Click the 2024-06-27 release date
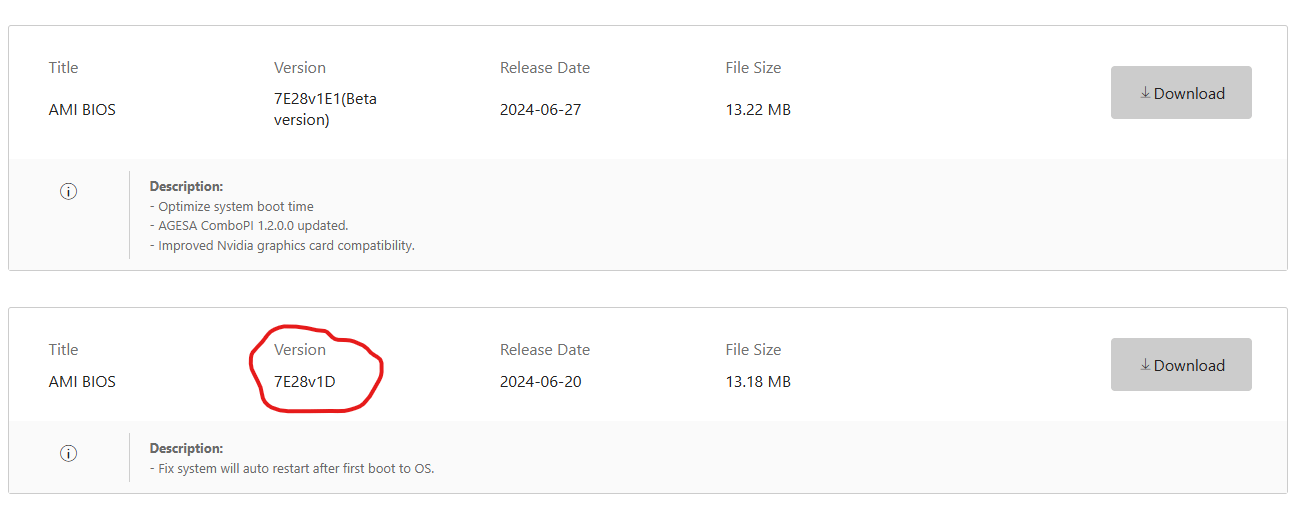Screen dimensions: 1297x513 (540, 110)
